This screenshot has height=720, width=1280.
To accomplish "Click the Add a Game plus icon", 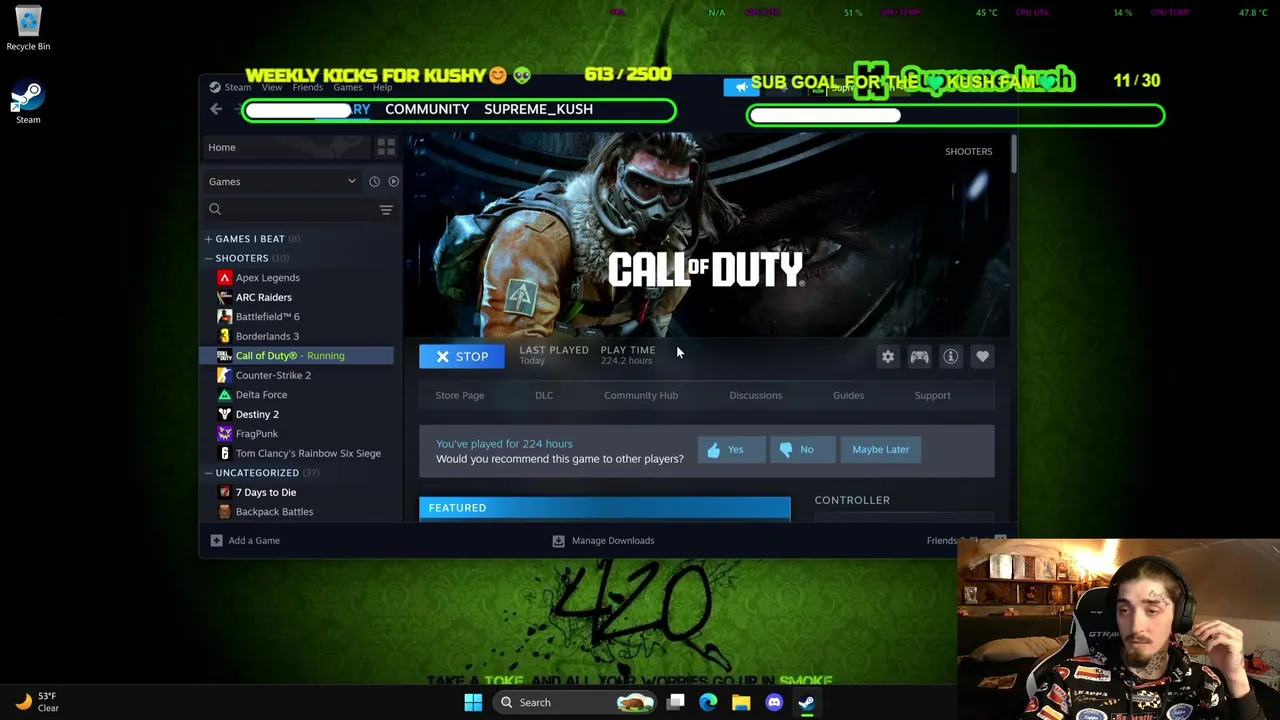I will [x=217, y=541].
